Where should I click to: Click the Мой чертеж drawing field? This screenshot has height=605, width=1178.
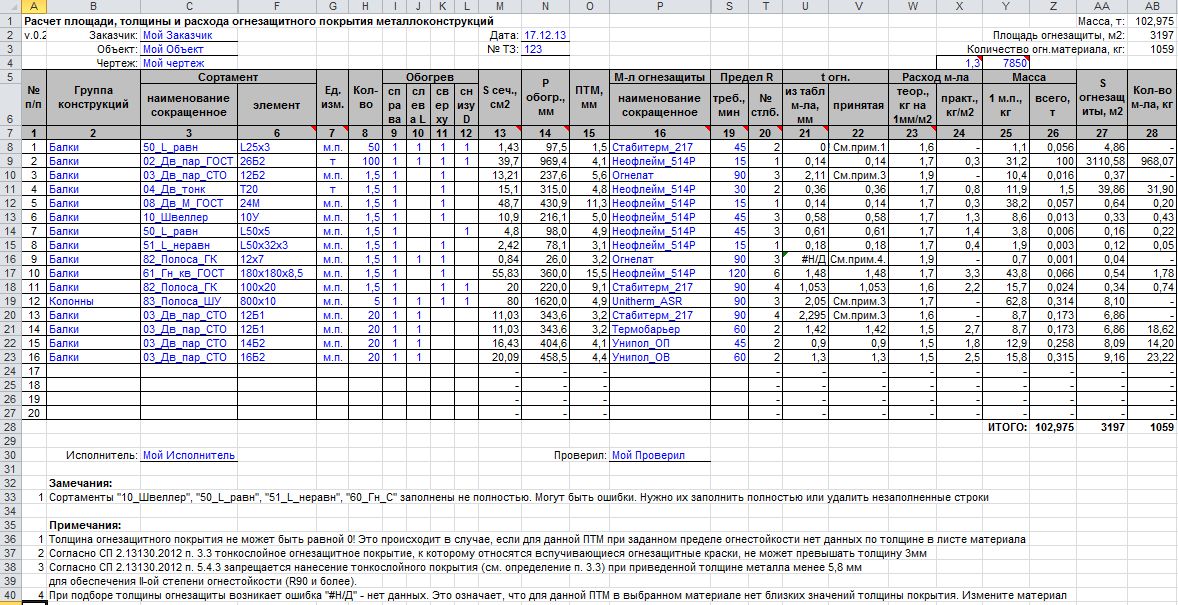189,62
